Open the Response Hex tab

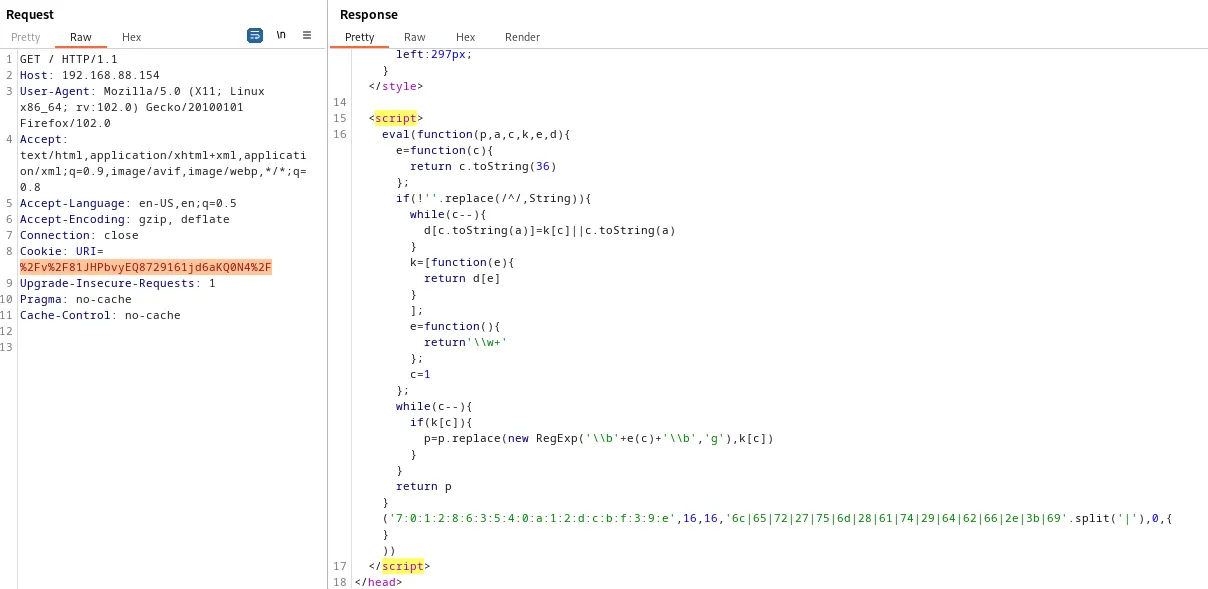coord(465,37)
